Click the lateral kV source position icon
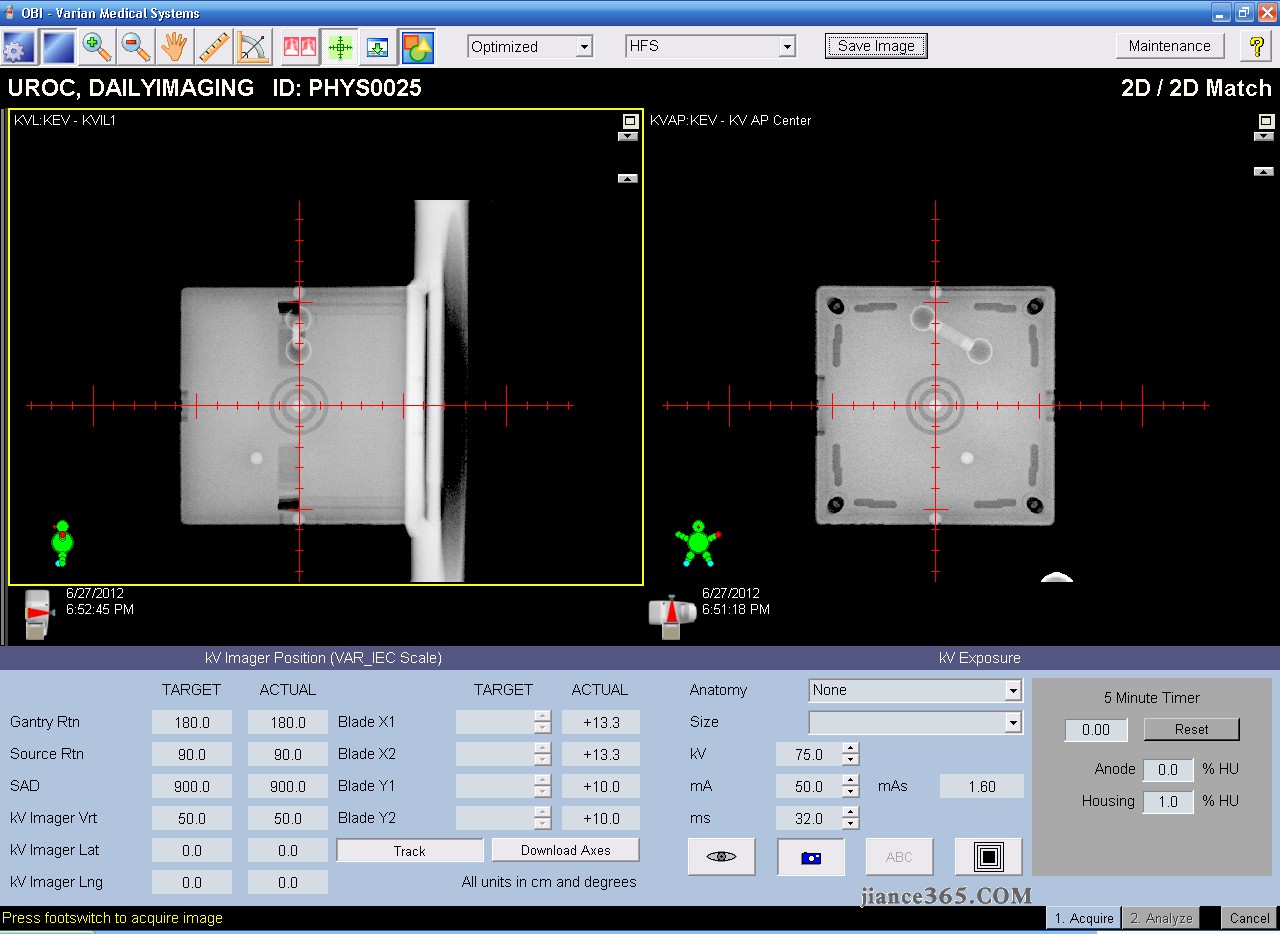Image resolution: width=1280 pixels, height=934 pixels. pyautogui.click(x=37, y=614)
